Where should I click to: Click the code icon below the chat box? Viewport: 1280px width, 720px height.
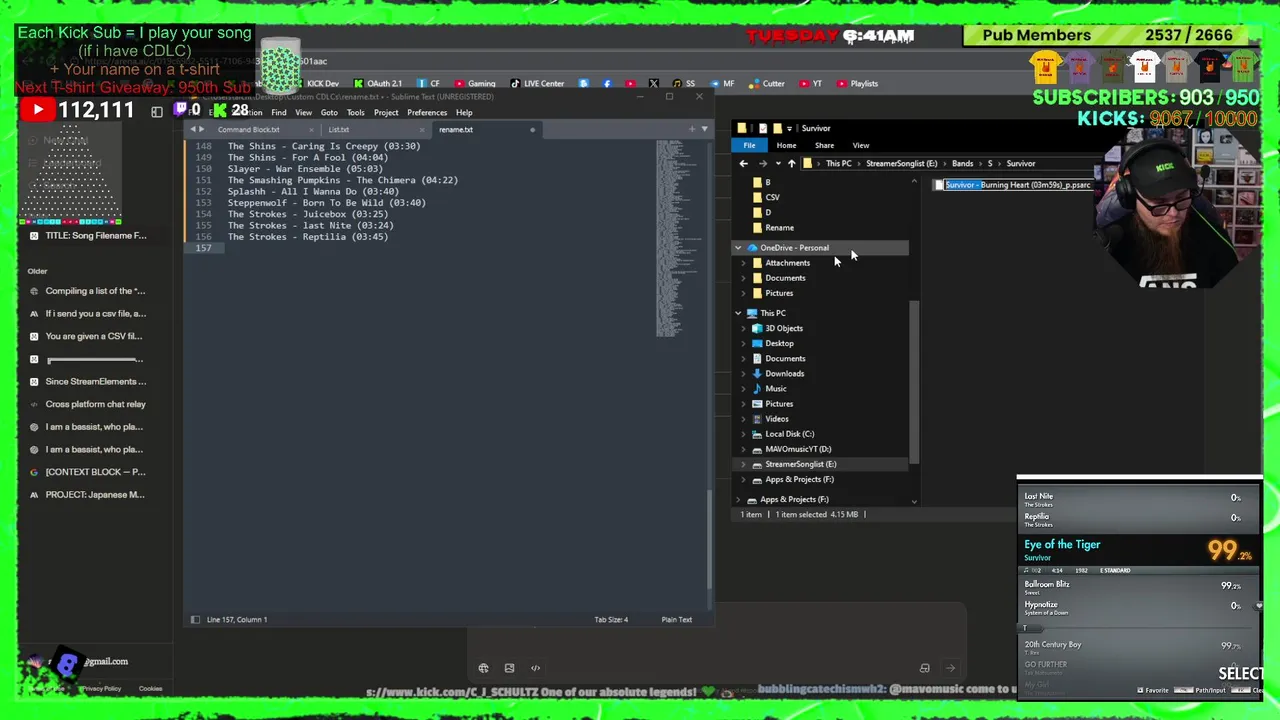point(535,668)
